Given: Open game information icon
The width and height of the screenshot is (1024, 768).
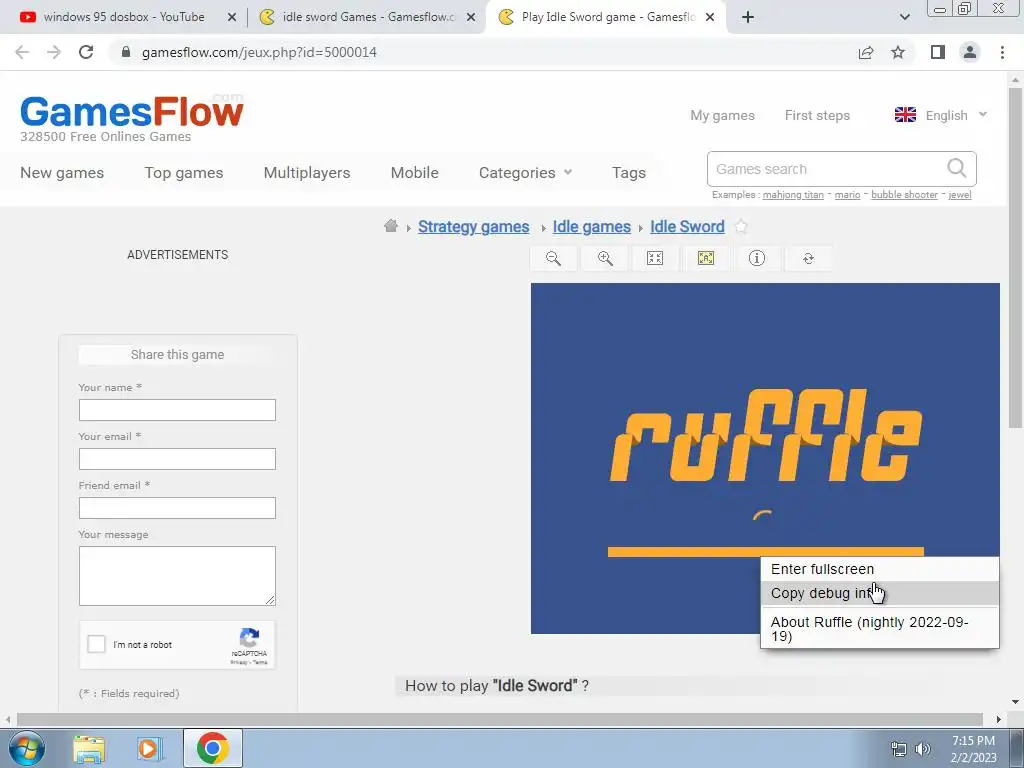Looking at the screenshot, I should (x=756, y=259).
